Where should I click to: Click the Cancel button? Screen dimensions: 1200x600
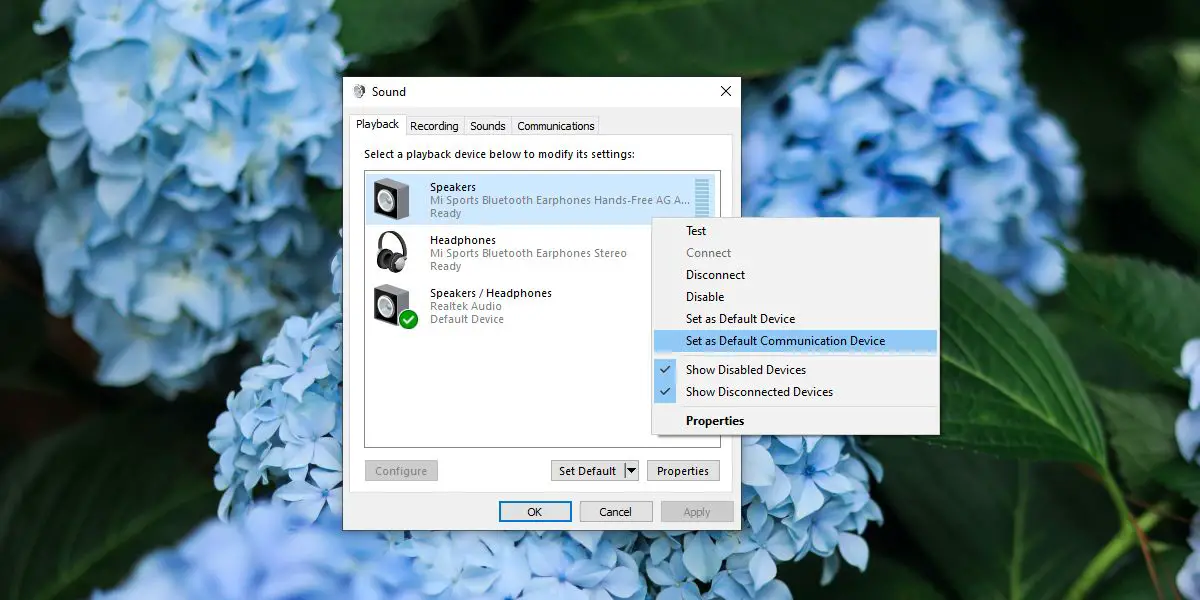pyautogui.click(x=615, y=512)
